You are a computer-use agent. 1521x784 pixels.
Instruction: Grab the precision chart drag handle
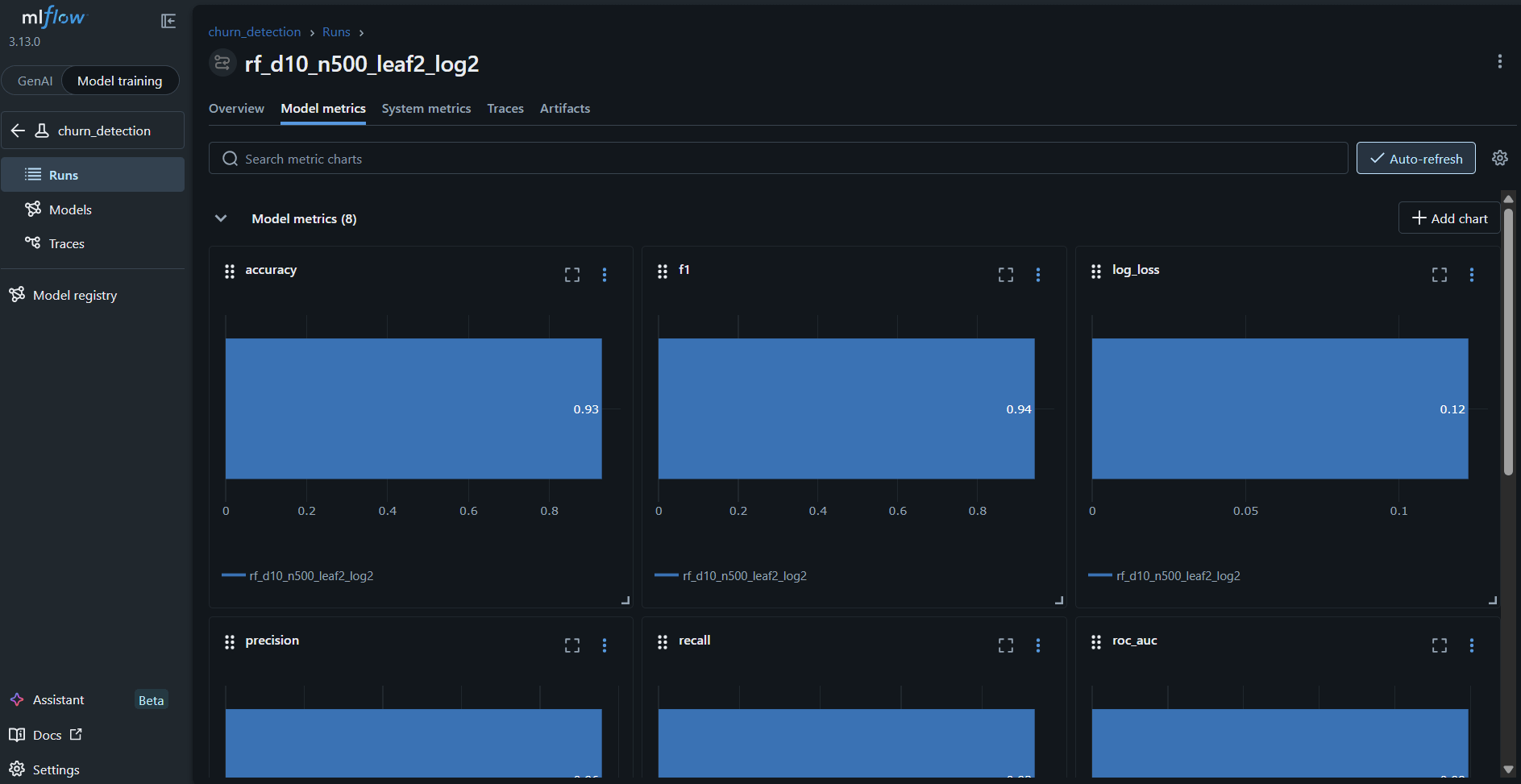(230, 641)
